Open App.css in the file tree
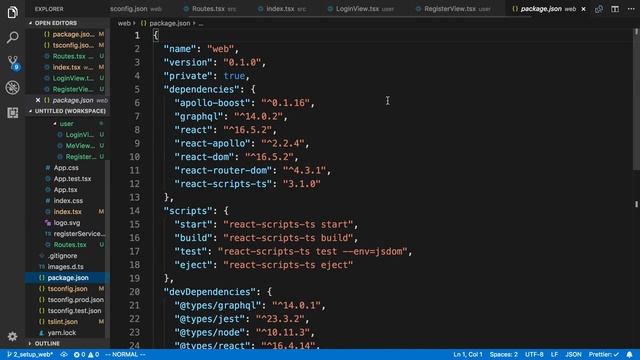This screenshot has height=360, width=640. click(65, 168)
